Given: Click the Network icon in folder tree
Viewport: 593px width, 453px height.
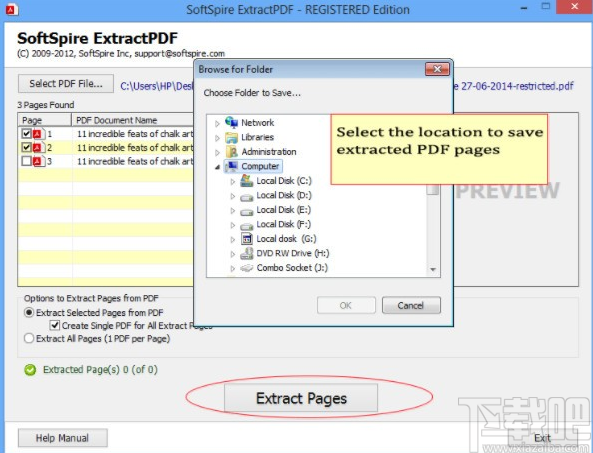Looking at the screenshot, I should click(x=231, y=122).
